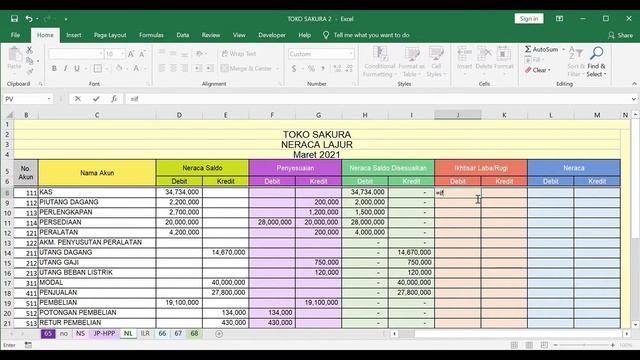This screenshot has width=640, height=360.
Task: Toggle Underline formatting
Action: (77, 69)
